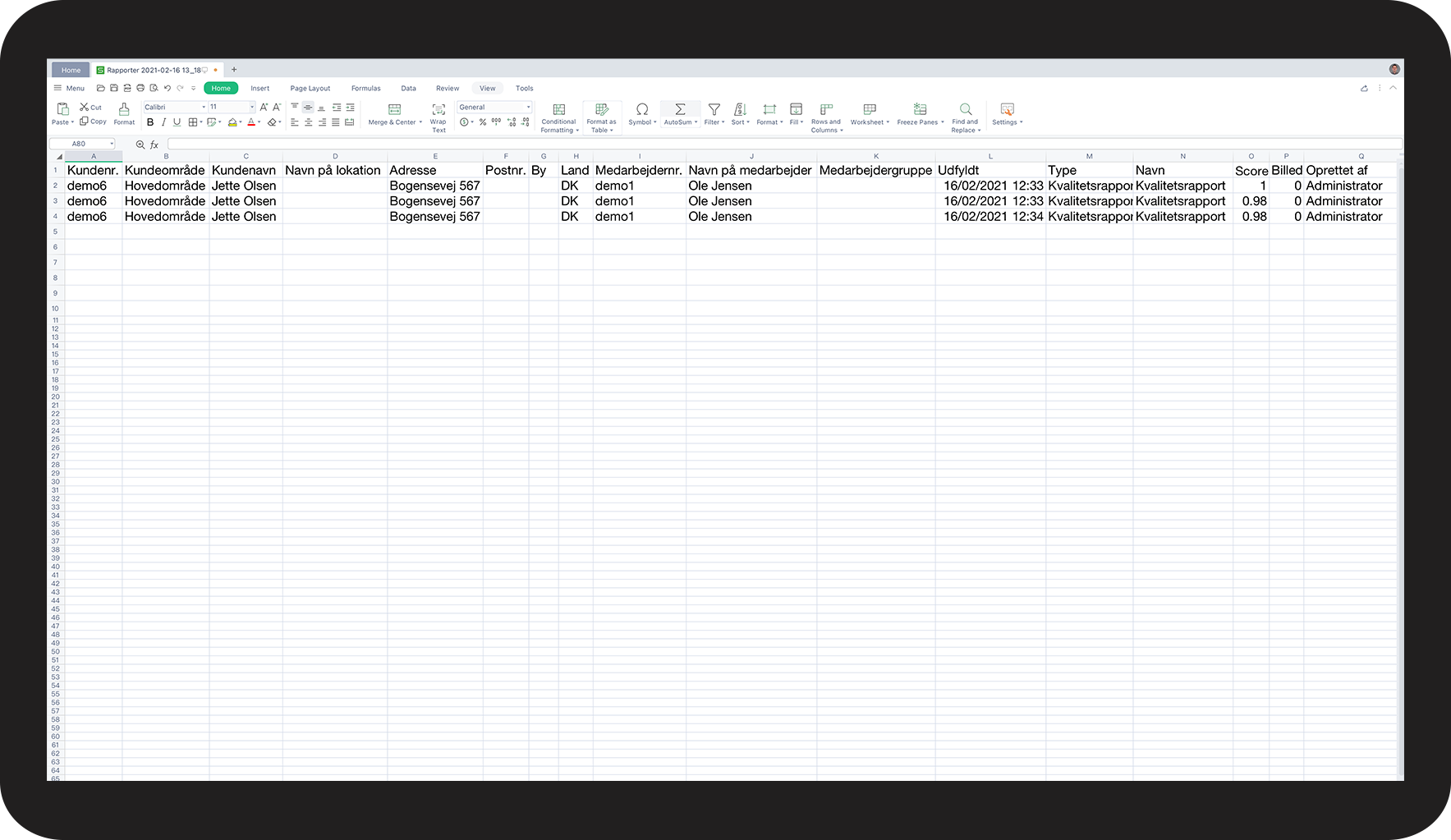Image resolution: width=1451 pixels, height=840 pixels.
Task: Expand the General number format dropdown
Action: [528, 108]
